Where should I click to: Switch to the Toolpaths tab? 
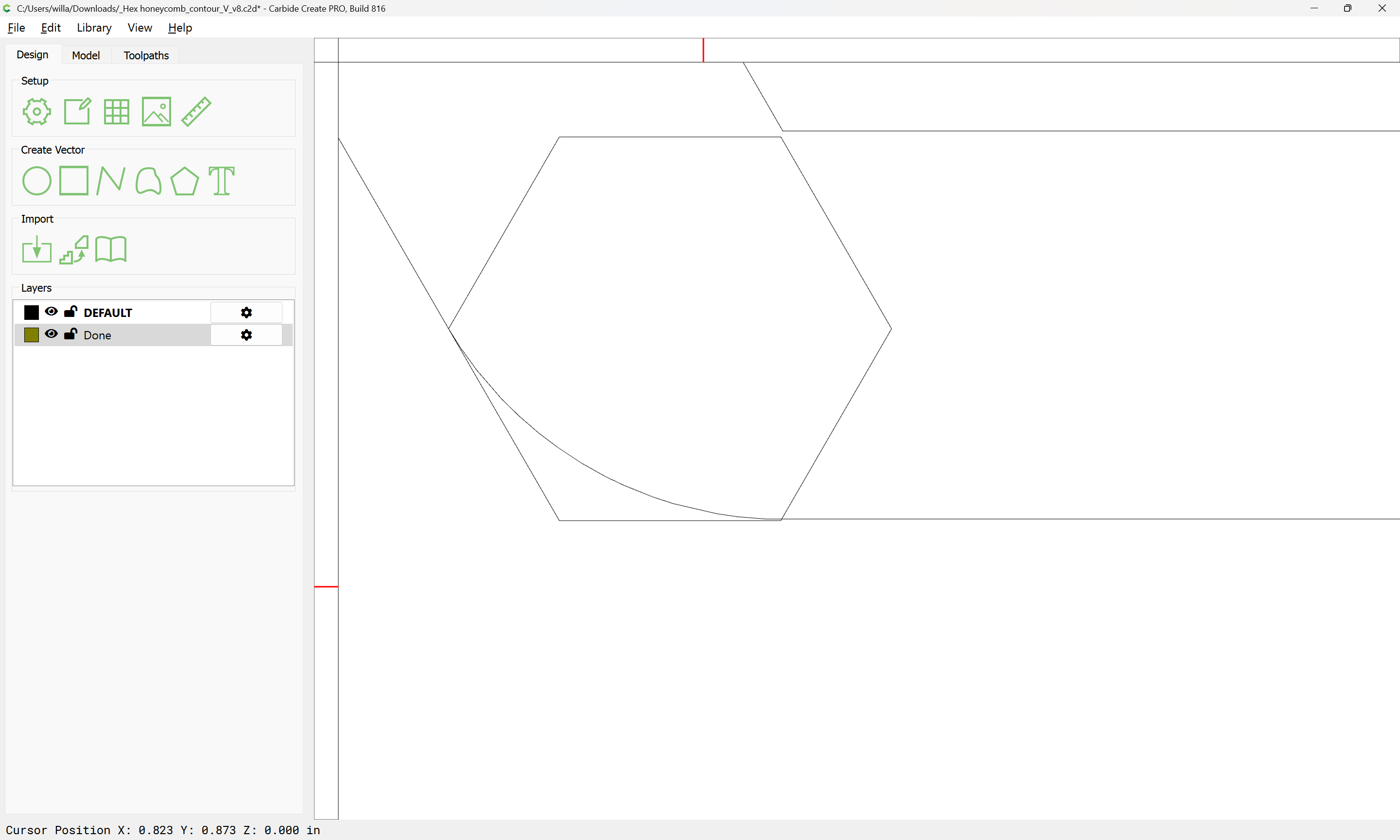pyautogui.click(x=146, y=55)
